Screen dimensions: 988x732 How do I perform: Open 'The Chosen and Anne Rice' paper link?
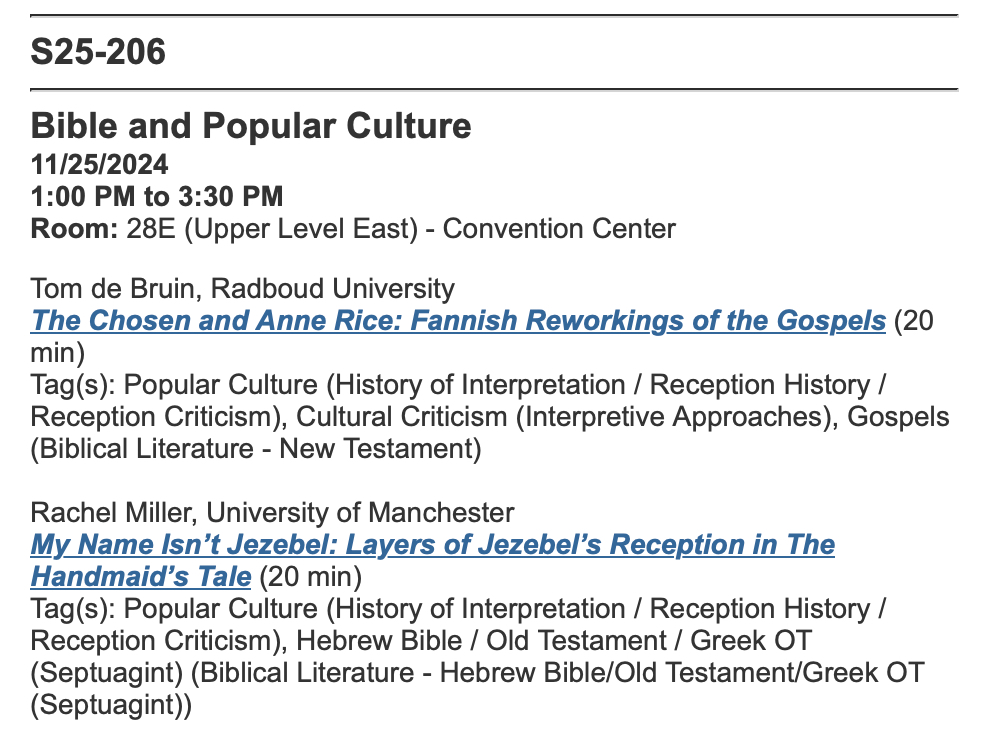(458, 321)
